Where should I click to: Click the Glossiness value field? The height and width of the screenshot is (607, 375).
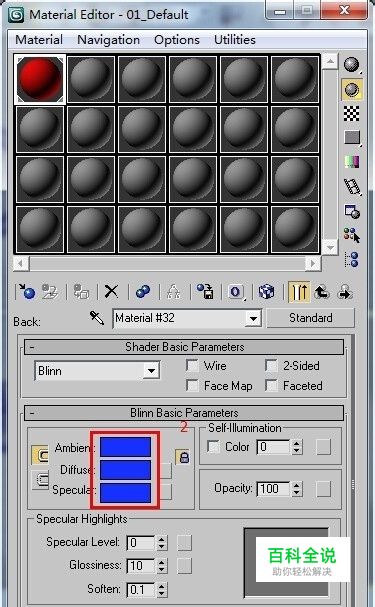[141, 566]
